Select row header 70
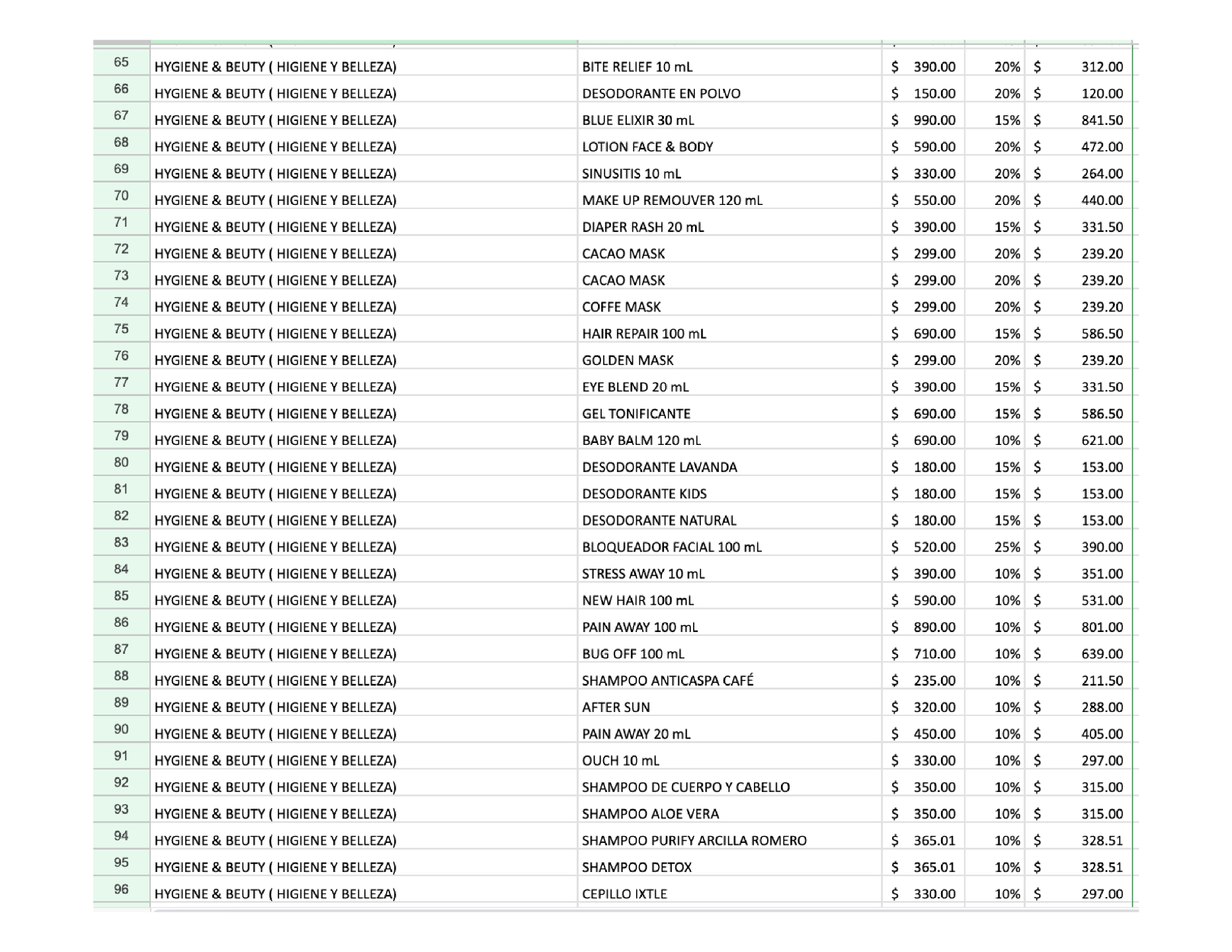The image size is (1232, 952). (x=122, y=196)
